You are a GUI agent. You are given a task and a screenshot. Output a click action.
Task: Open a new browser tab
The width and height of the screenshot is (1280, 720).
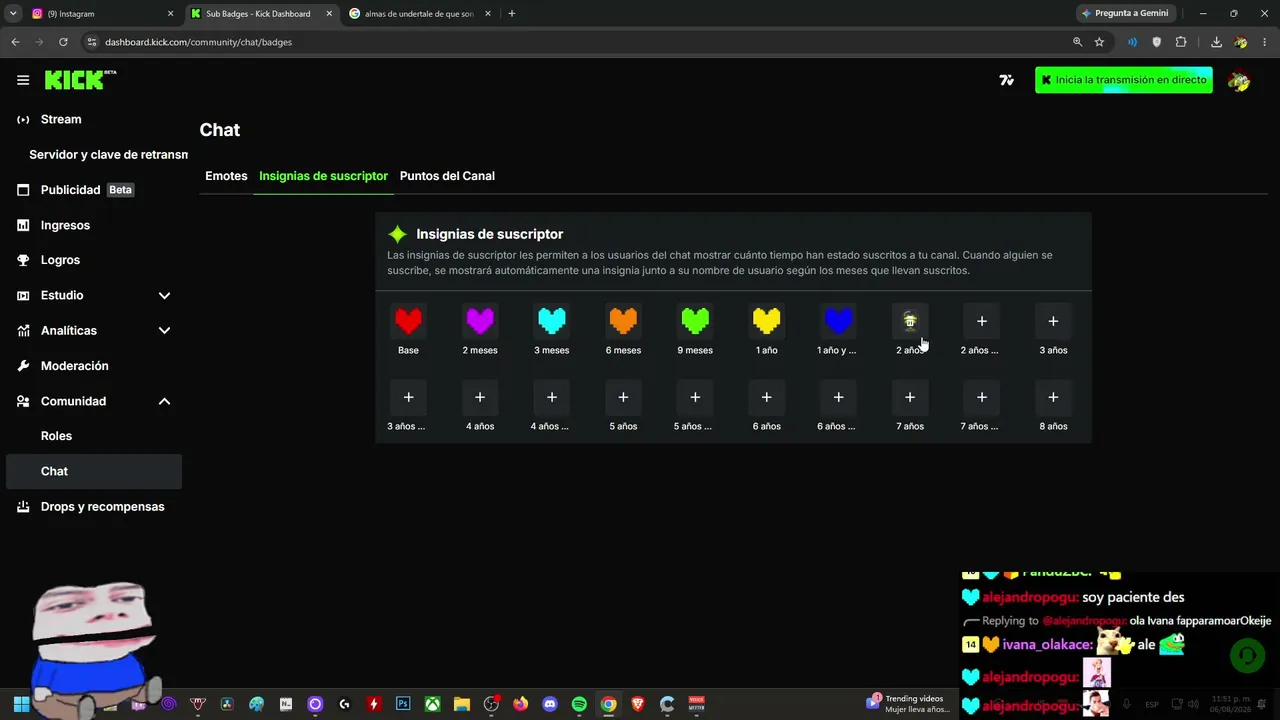tap(512, 14)
